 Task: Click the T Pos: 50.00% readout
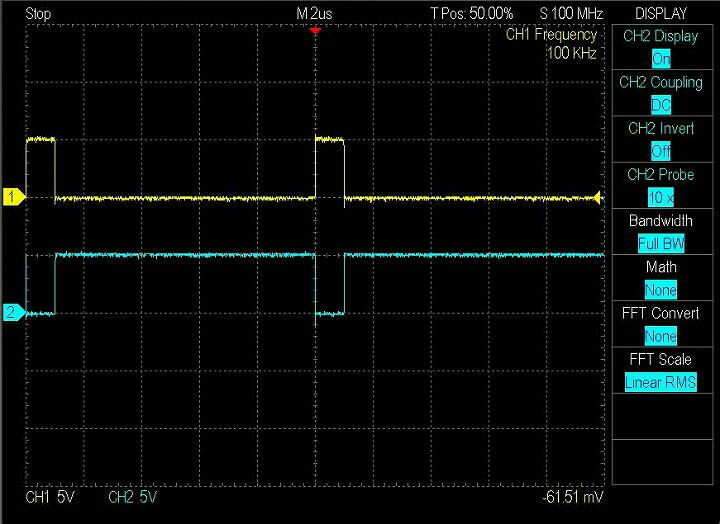coord(472,14)
